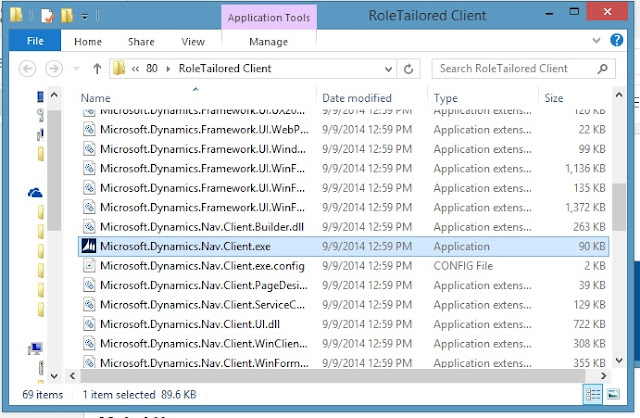The width and height of the screenshot is (640, 418).
Task: Click the Client.Builder.dll file icon
Action: tap(89, 227)
